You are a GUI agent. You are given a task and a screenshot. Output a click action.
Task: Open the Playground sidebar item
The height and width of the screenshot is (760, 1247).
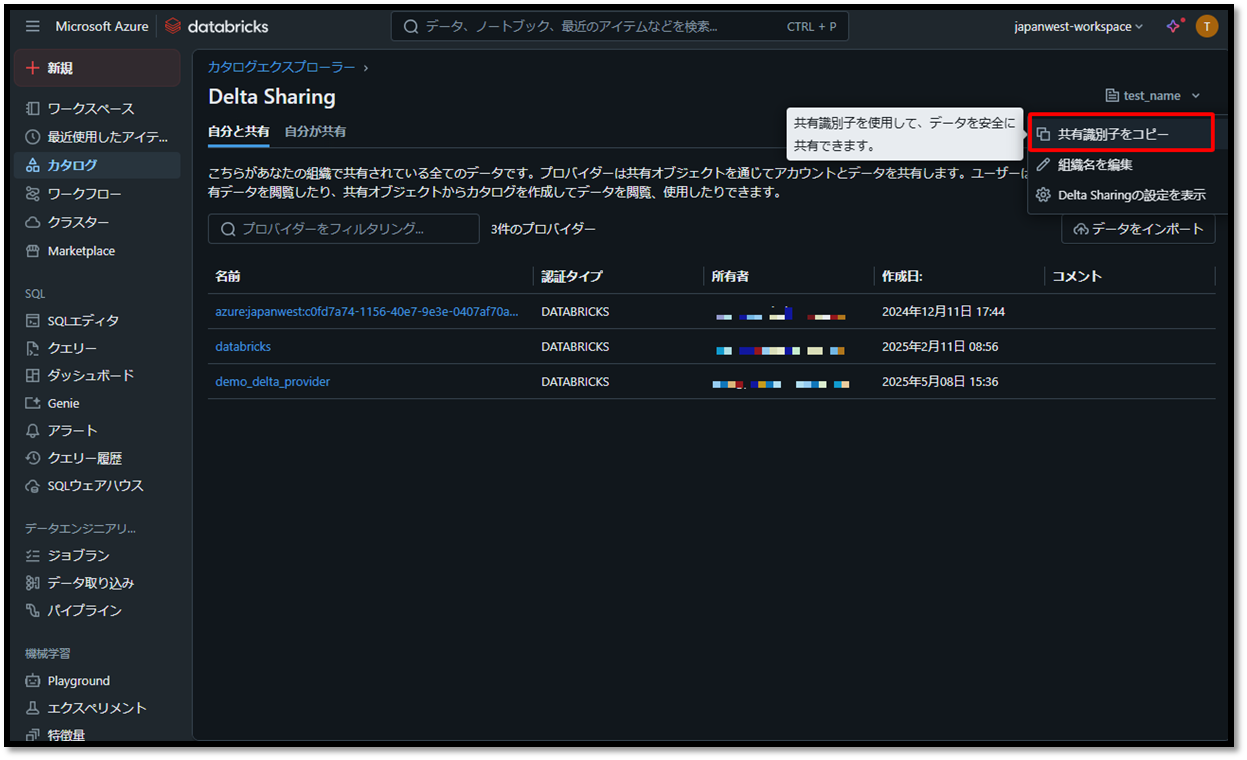[78, 681]
